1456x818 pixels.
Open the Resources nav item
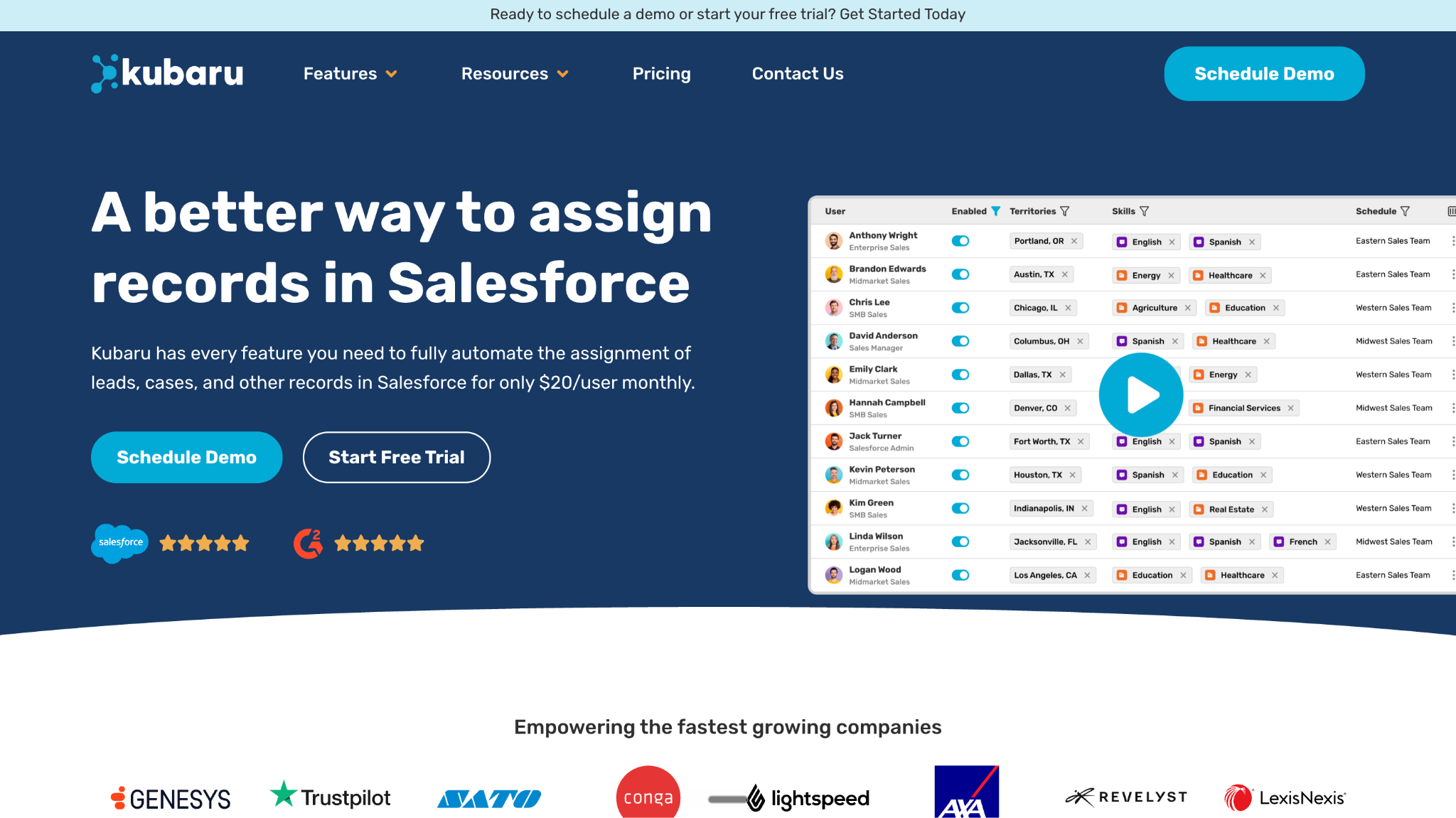point(504,73)
